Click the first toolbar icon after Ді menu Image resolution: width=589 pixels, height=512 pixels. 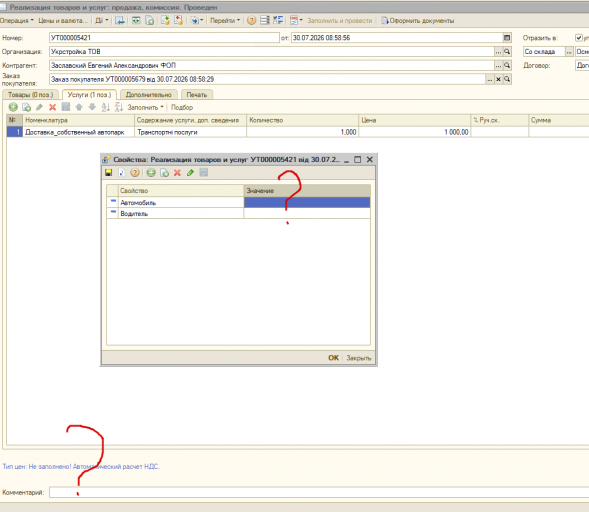[120, 21]
